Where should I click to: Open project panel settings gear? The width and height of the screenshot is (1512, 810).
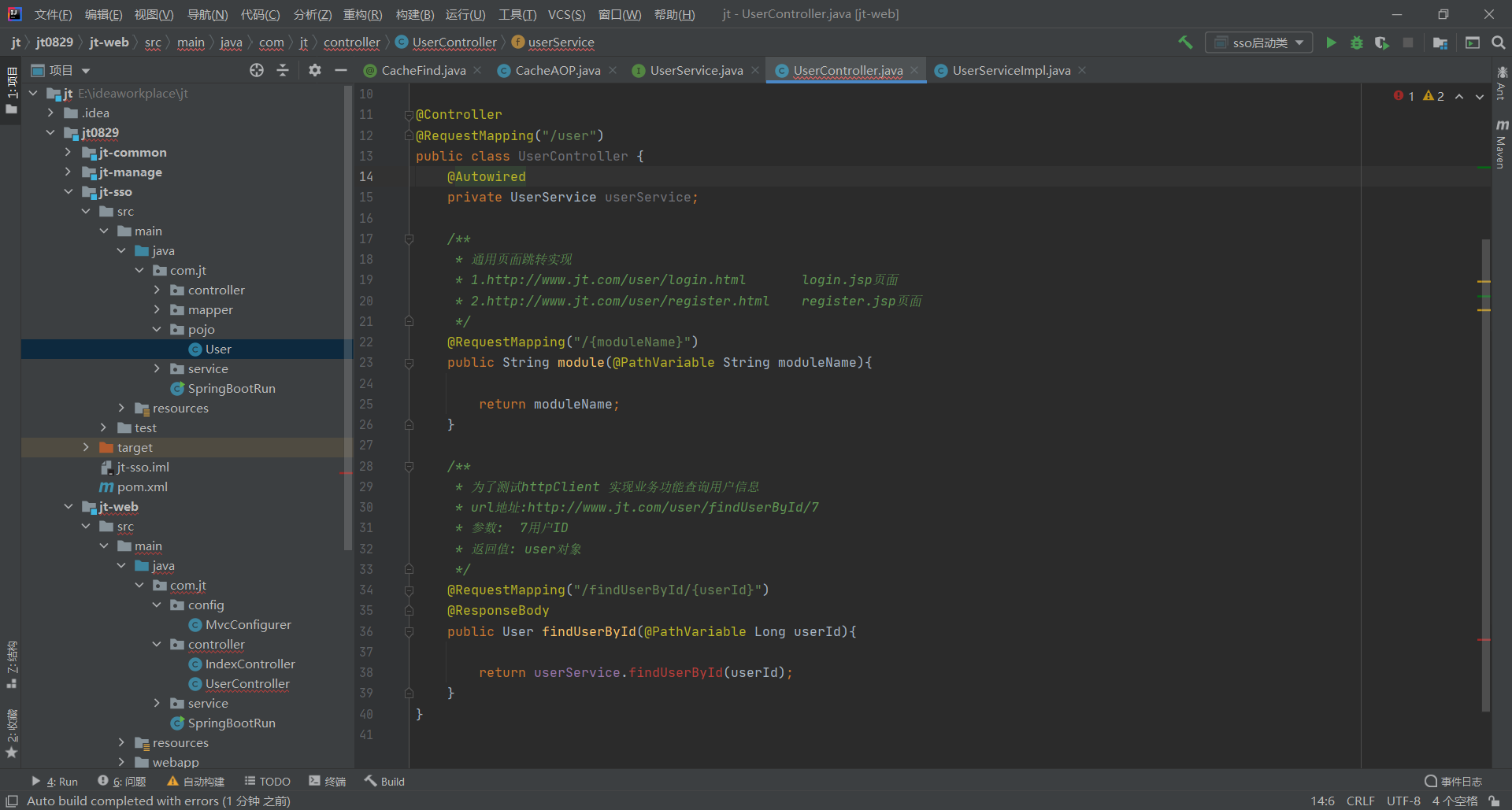pyautogui.click(x=315, y=70)
